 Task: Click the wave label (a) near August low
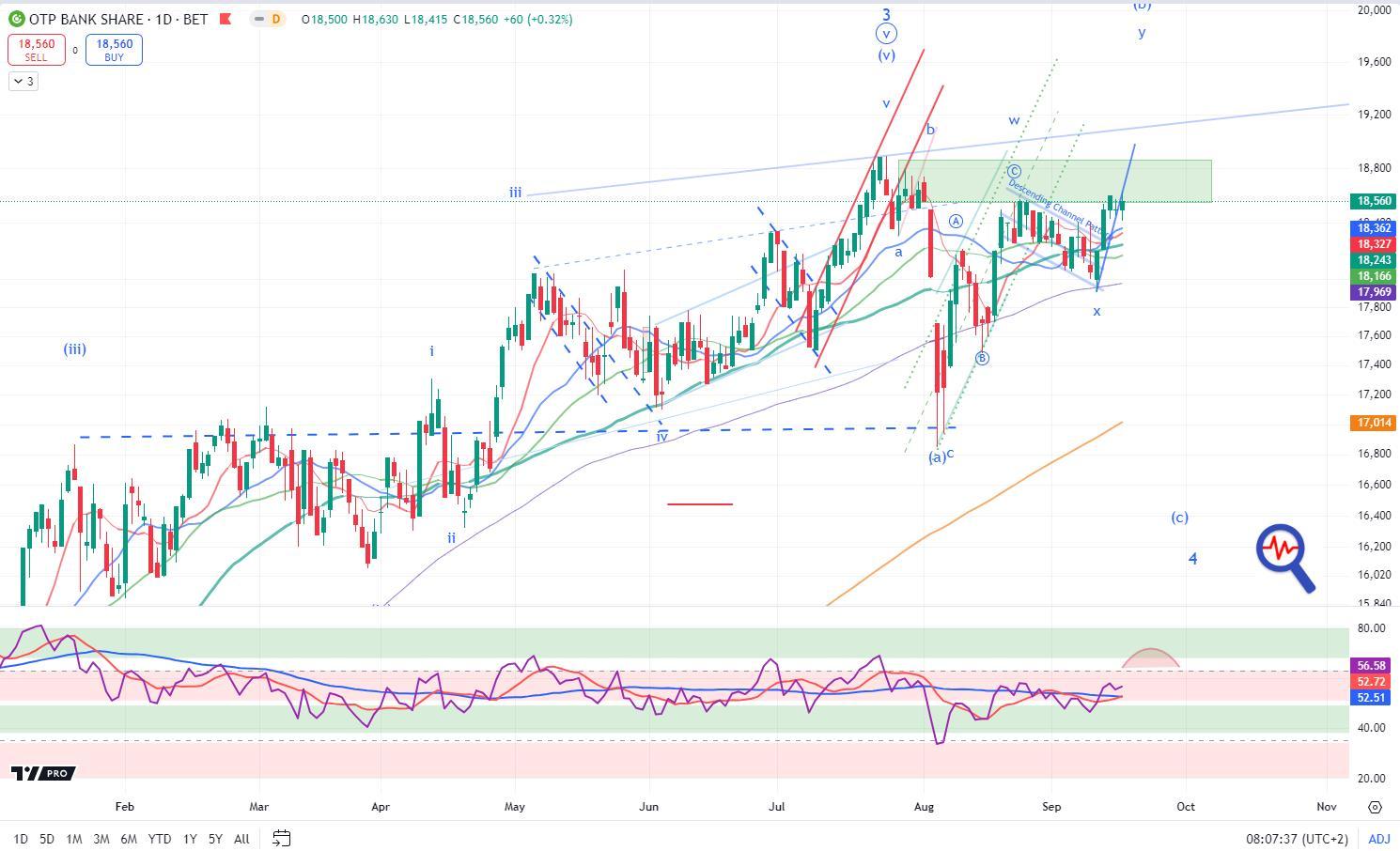click(x=937, y=457)
